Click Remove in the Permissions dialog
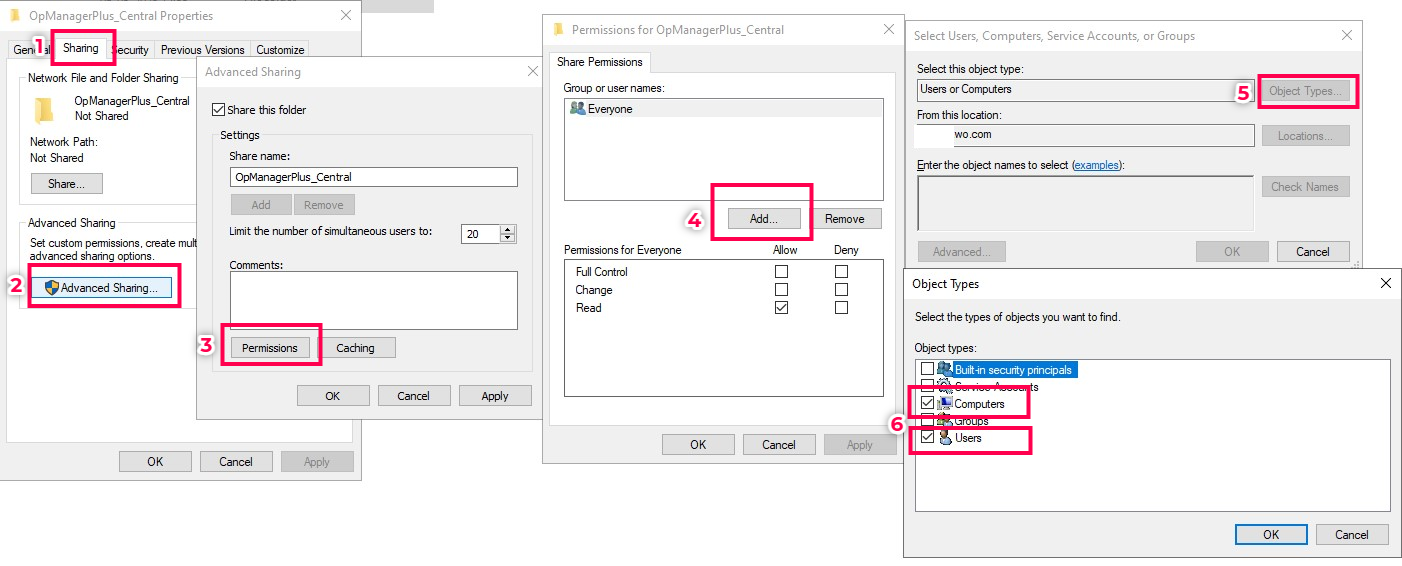This screenshot has width=1402, height=566. [x=845, y=218]
